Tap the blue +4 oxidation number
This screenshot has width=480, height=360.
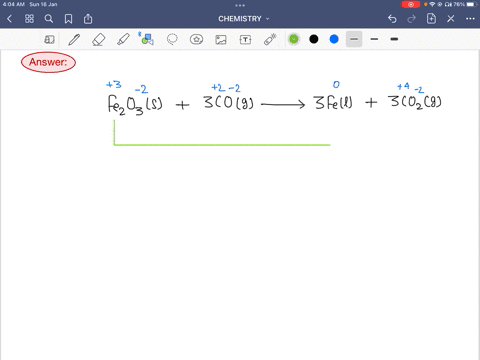[403, 87]
